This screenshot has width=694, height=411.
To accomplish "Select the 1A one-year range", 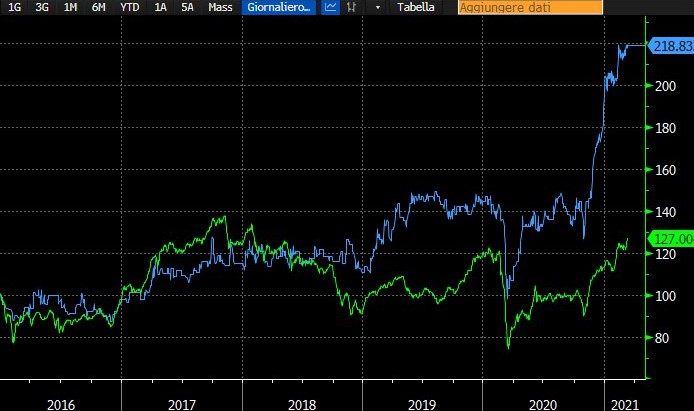I will 160,7.
